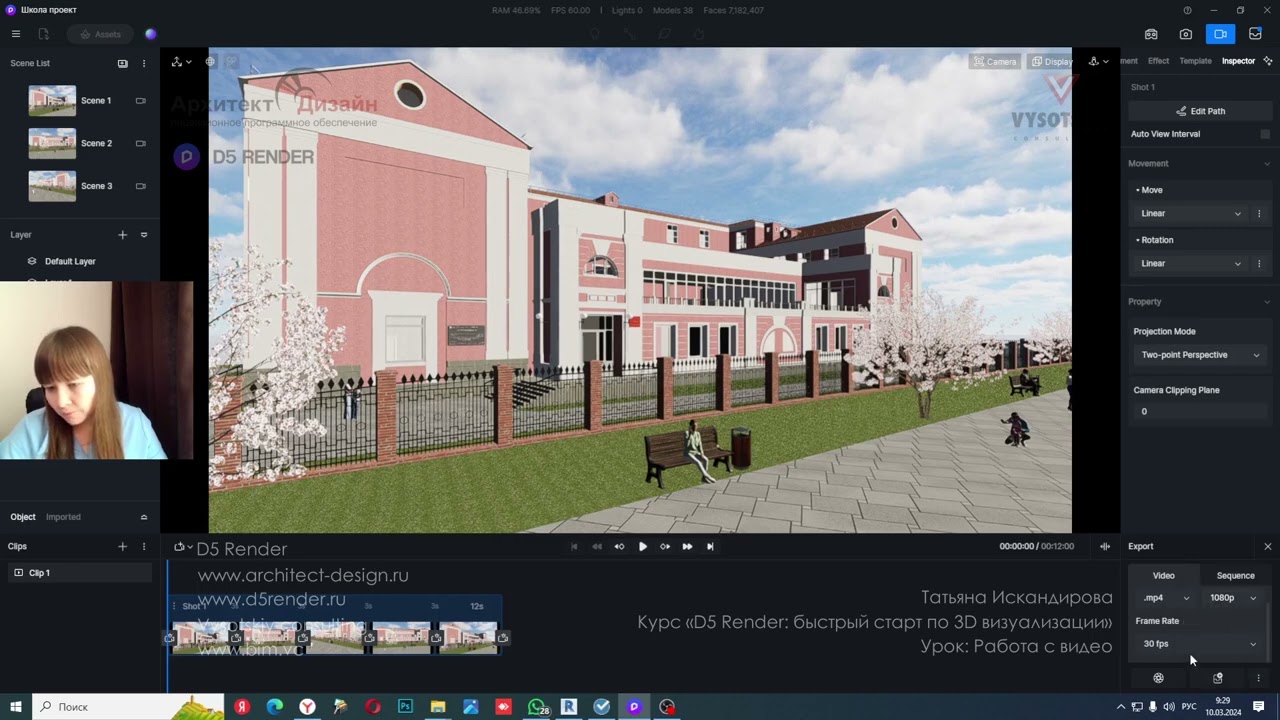The width and height of the screenshot is (1280, 720).
Task: Open Rotation options three-dot menu
Action: click(x=1259, y=264)
